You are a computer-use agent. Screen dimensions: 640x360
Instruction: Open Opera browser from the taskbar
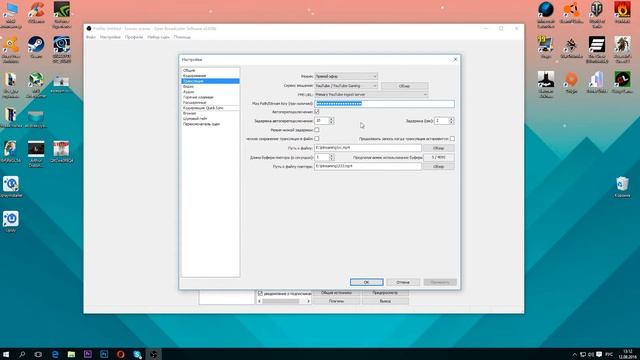tap(120, 354)
